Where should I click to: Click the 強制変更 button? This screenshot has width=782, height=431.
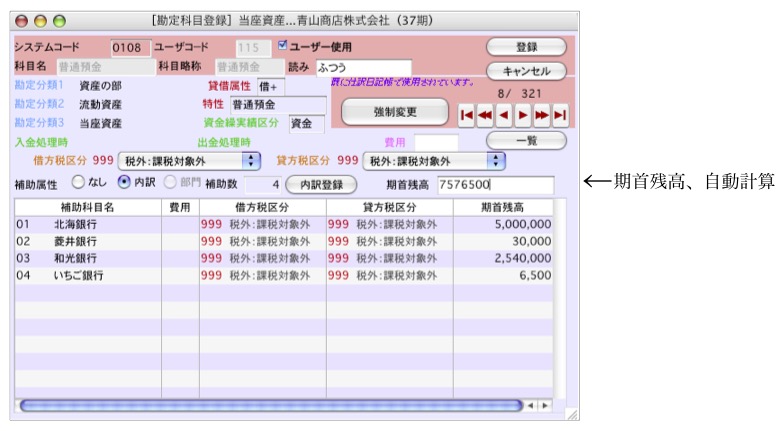(395, 112)
